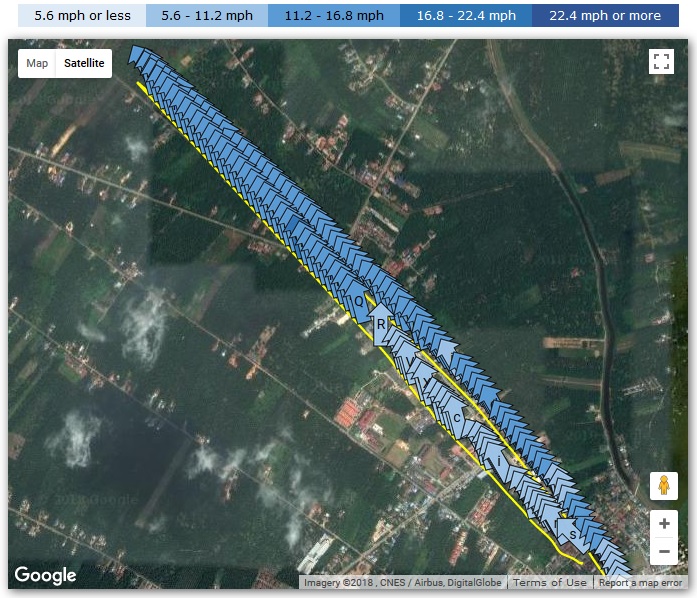Zoom out of the map
Image resolution: width=697 pixels, height=598 pixels.
pos(663,551)
